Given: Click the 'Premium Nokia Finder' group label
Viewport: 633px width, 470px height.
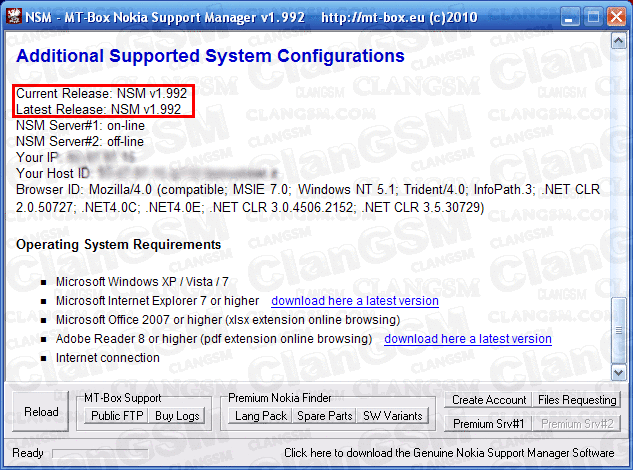Looking at the screenshot, I should coord(280,398).
